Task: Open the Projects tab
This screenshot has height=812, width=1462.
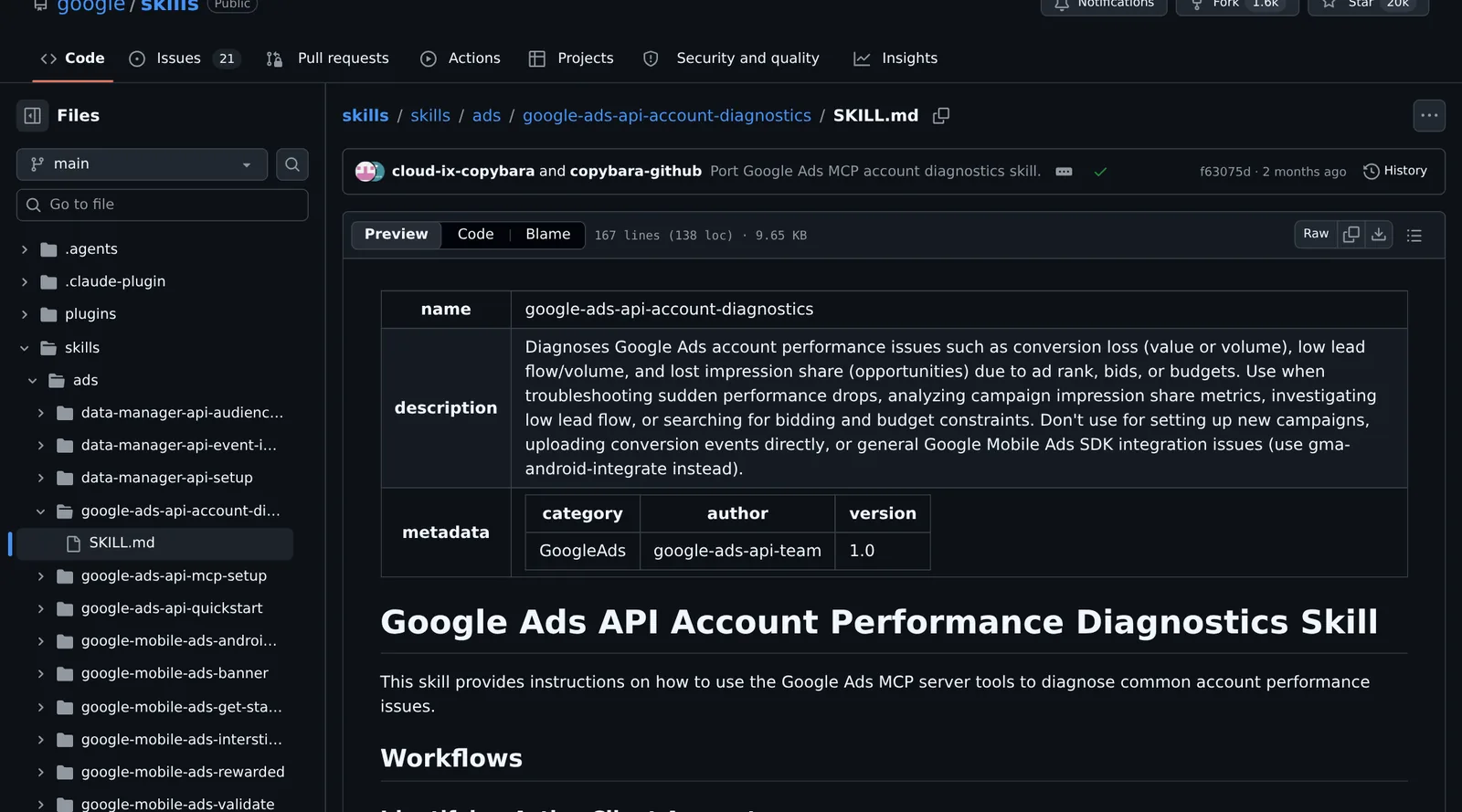Action: (x=572, y=58)
